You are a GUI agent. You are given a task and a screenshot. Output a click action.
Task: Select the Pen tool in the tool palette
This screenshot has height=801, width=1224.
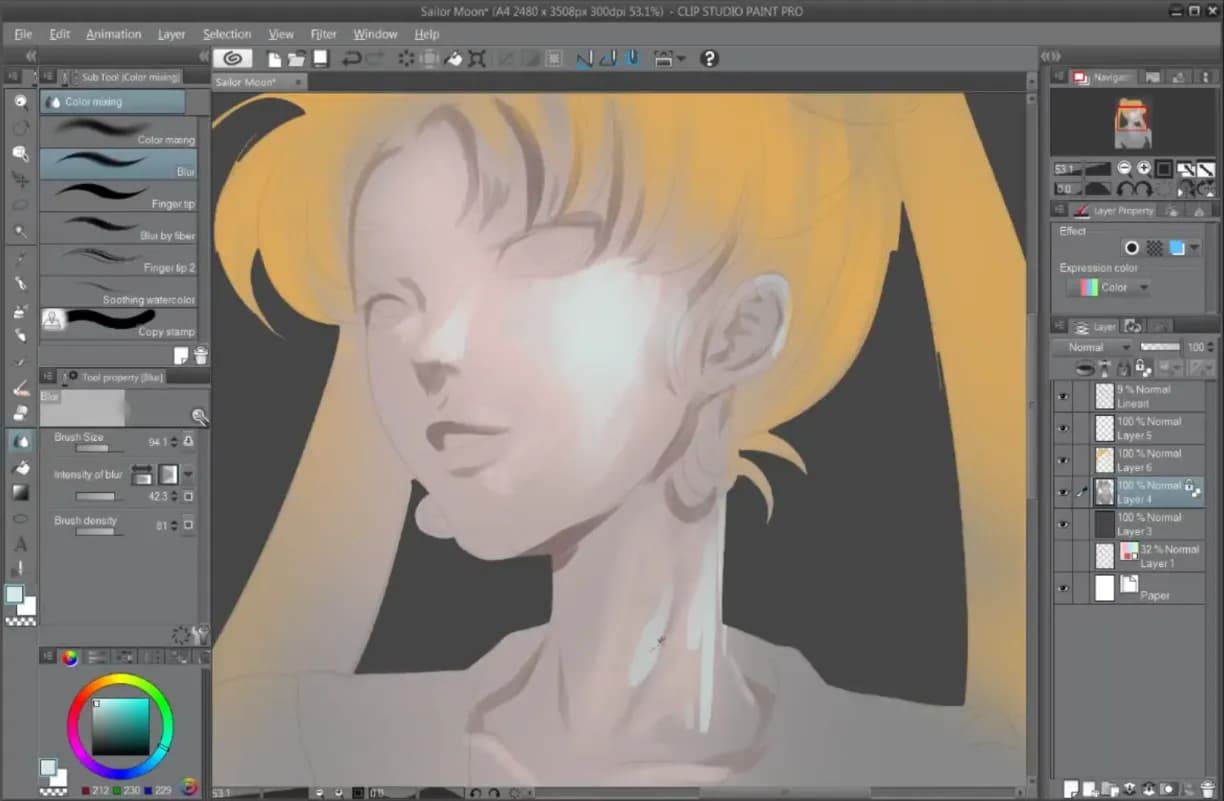(x=20, y=283)
